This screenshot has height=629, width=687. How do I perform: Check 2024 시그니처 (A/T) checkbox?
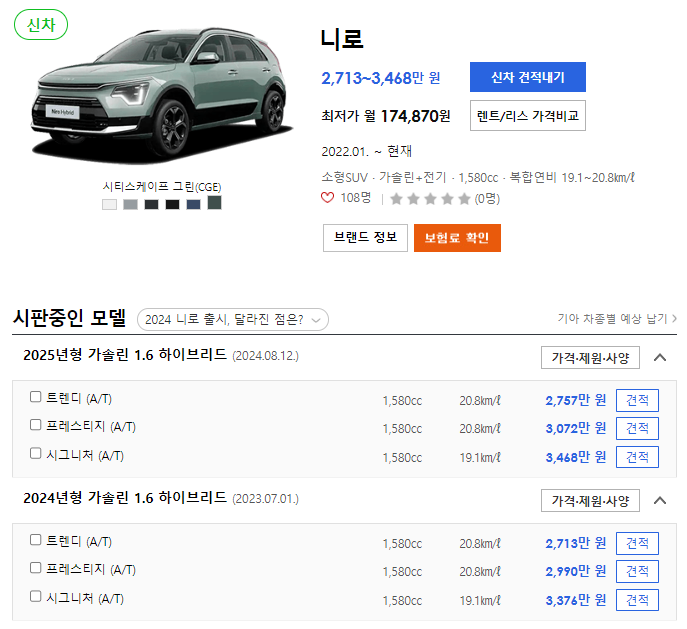[35, 596]
